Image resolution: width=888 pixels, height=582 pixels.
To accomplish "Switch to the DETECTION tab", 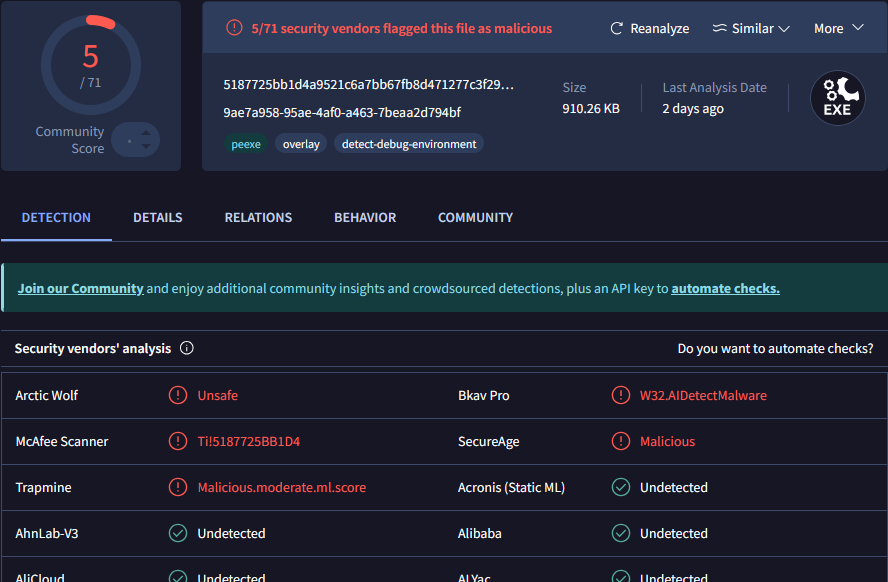I will pyautogui.click(x=56, y=217).
